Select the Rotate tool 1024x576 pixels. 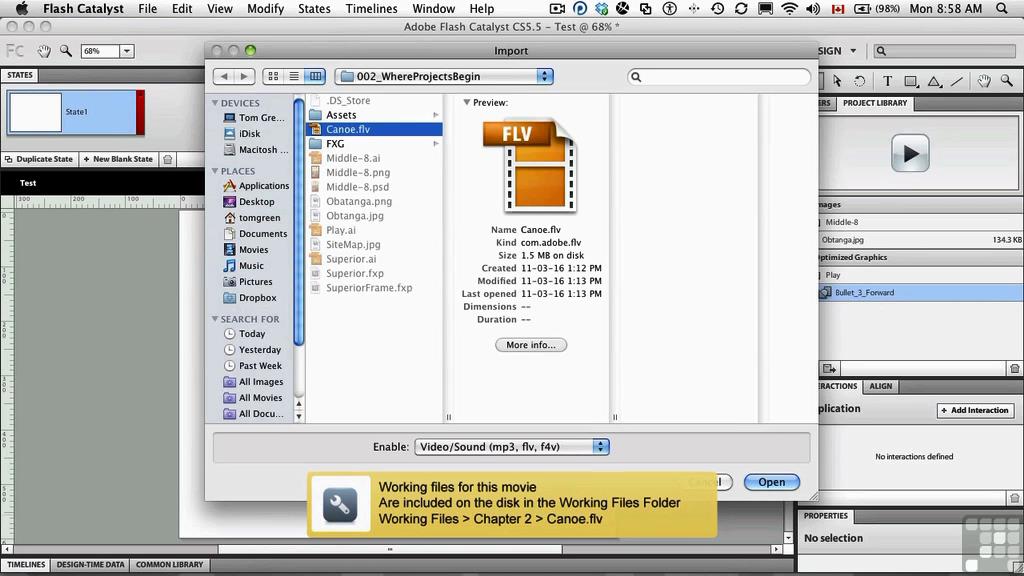pyautogui.click(x=859, y=81)
